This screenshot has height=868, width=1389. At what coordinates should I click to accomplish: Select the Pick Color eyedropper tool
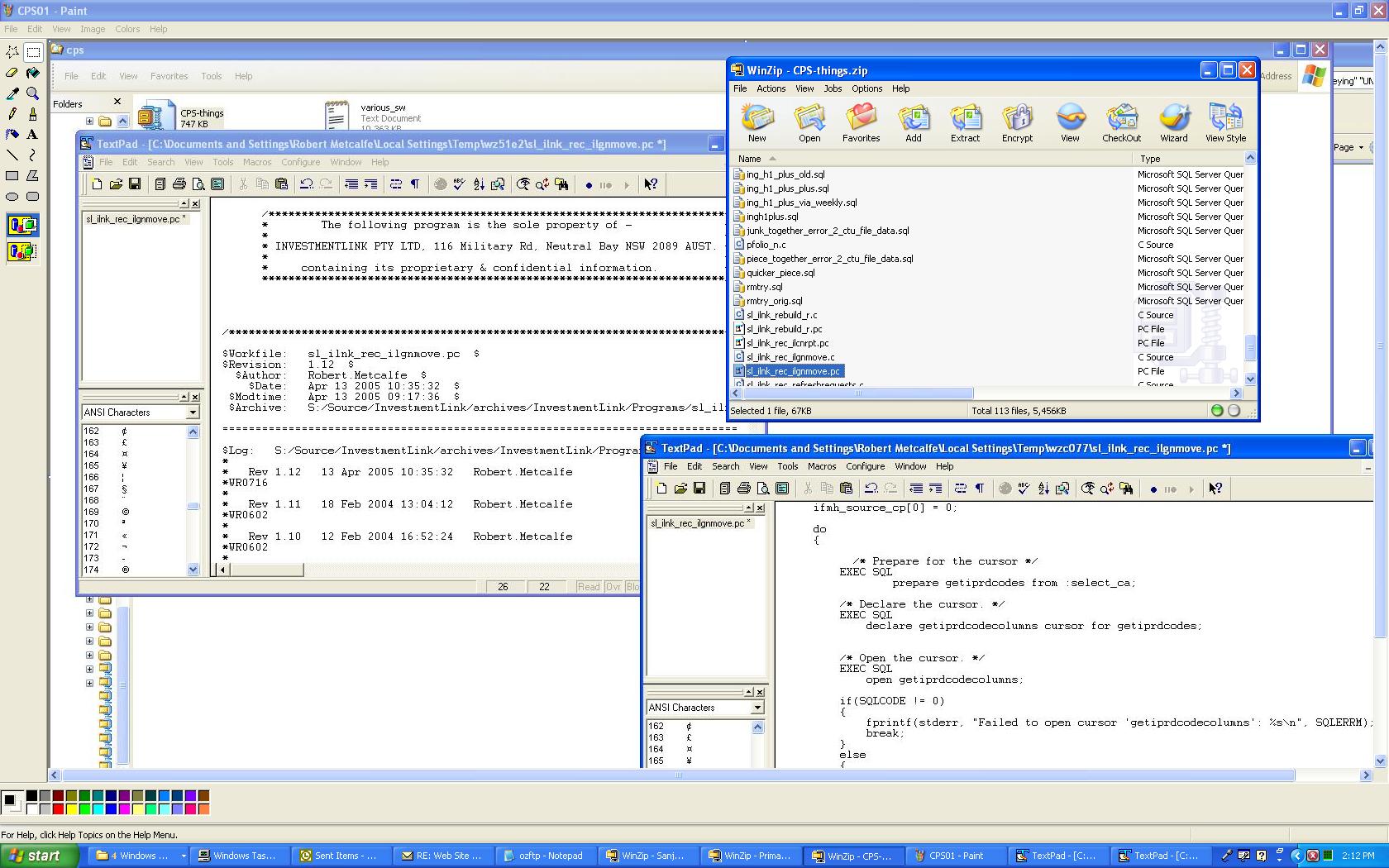point(12,93)
